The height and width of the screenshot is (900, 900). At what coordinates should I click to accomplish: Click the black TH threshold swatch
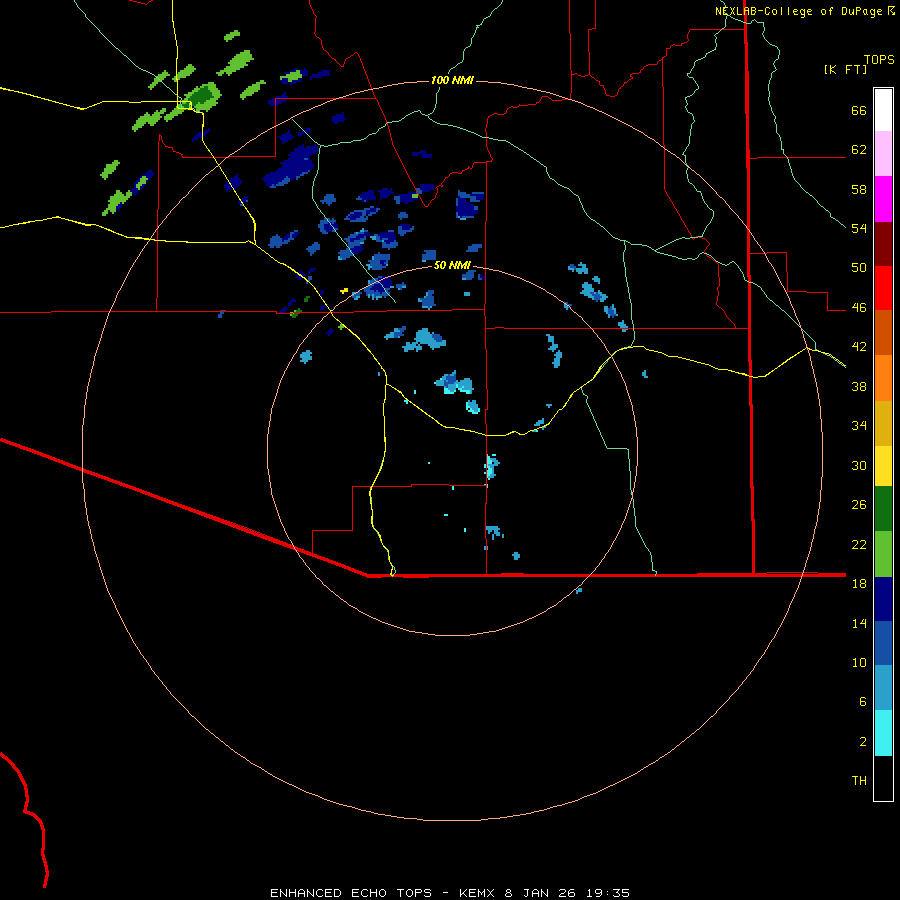883,778
